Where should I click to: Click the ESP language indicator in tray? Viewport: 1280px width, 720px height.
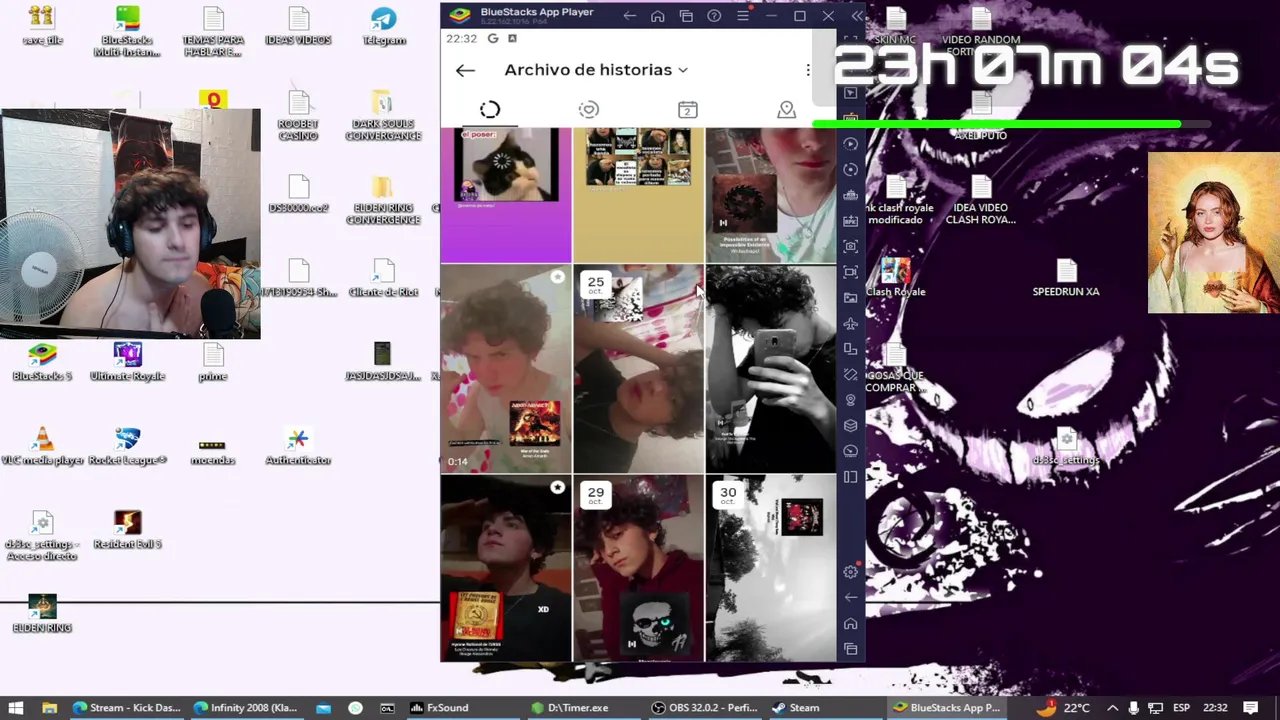pyautogui.click(x=1181, y=708)
